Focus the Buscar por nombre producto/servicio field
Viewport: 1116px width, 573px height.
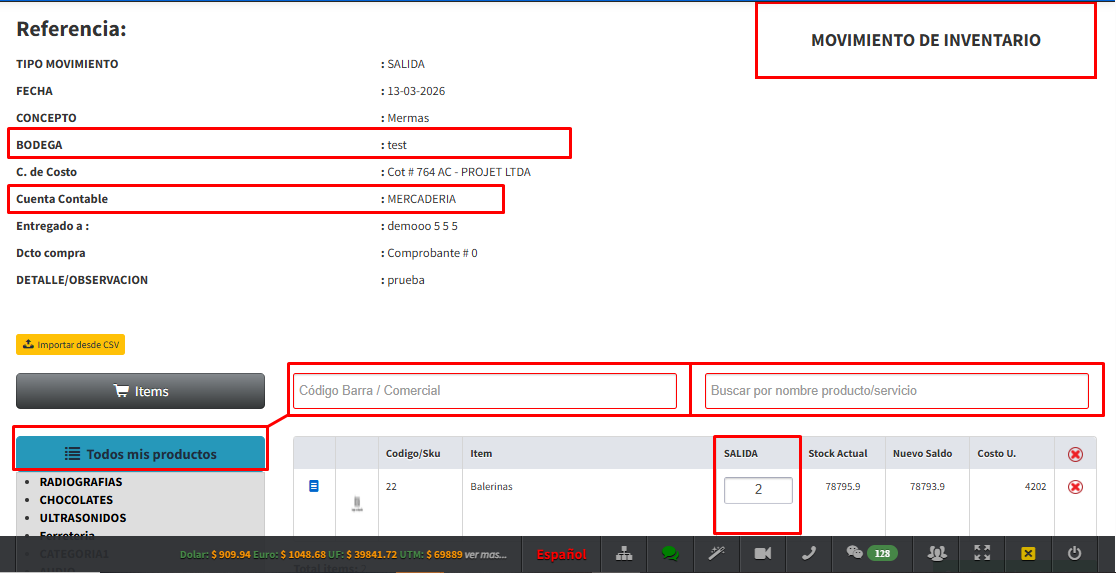pyautogui.click(x=897, y=390)
